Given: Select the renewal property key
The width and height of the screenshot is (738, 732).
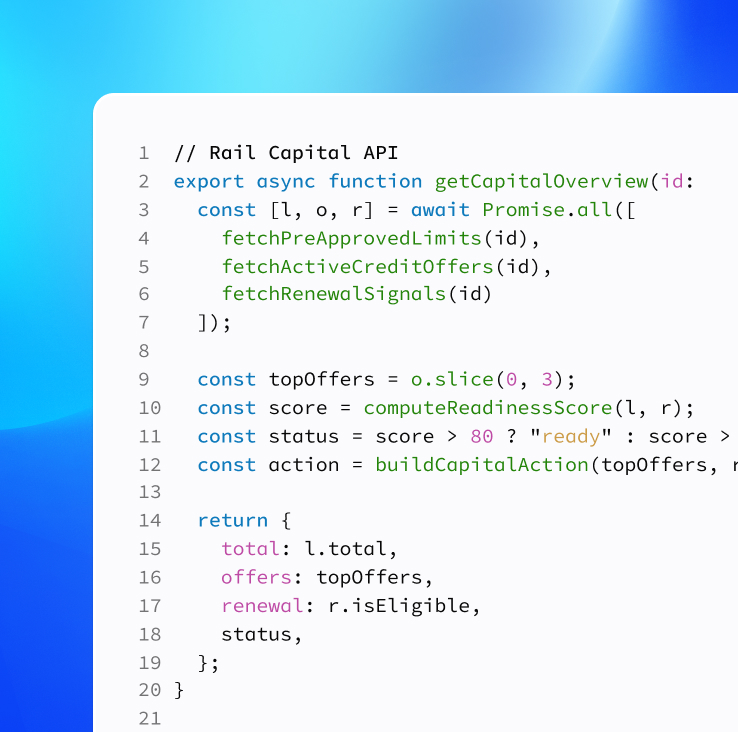Looking at the screenshot, I should [x=263, y=606].
